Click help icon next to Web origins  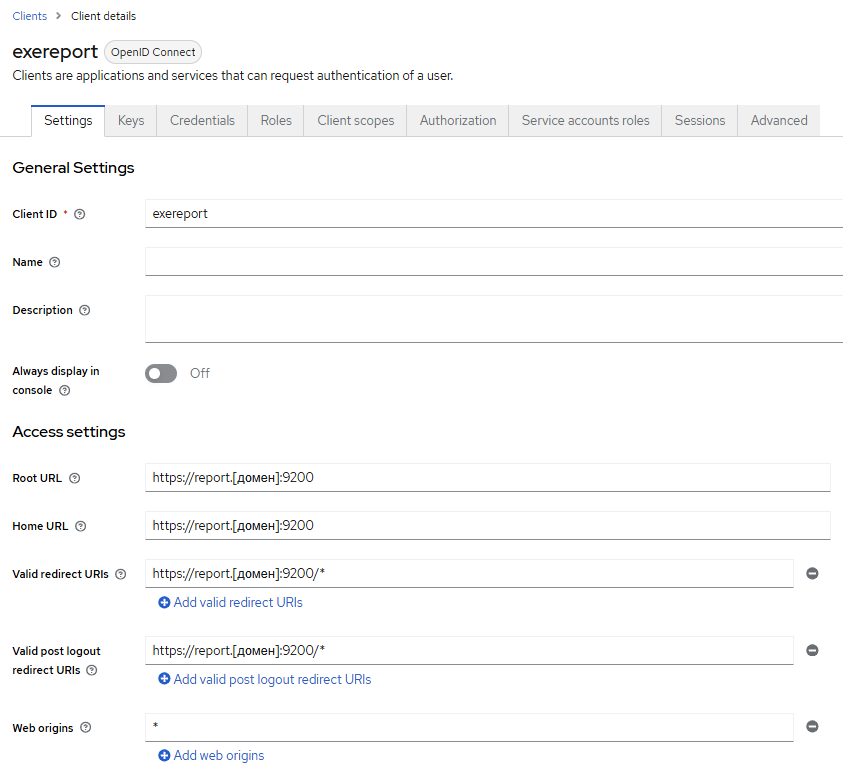[x=85, y=728]
